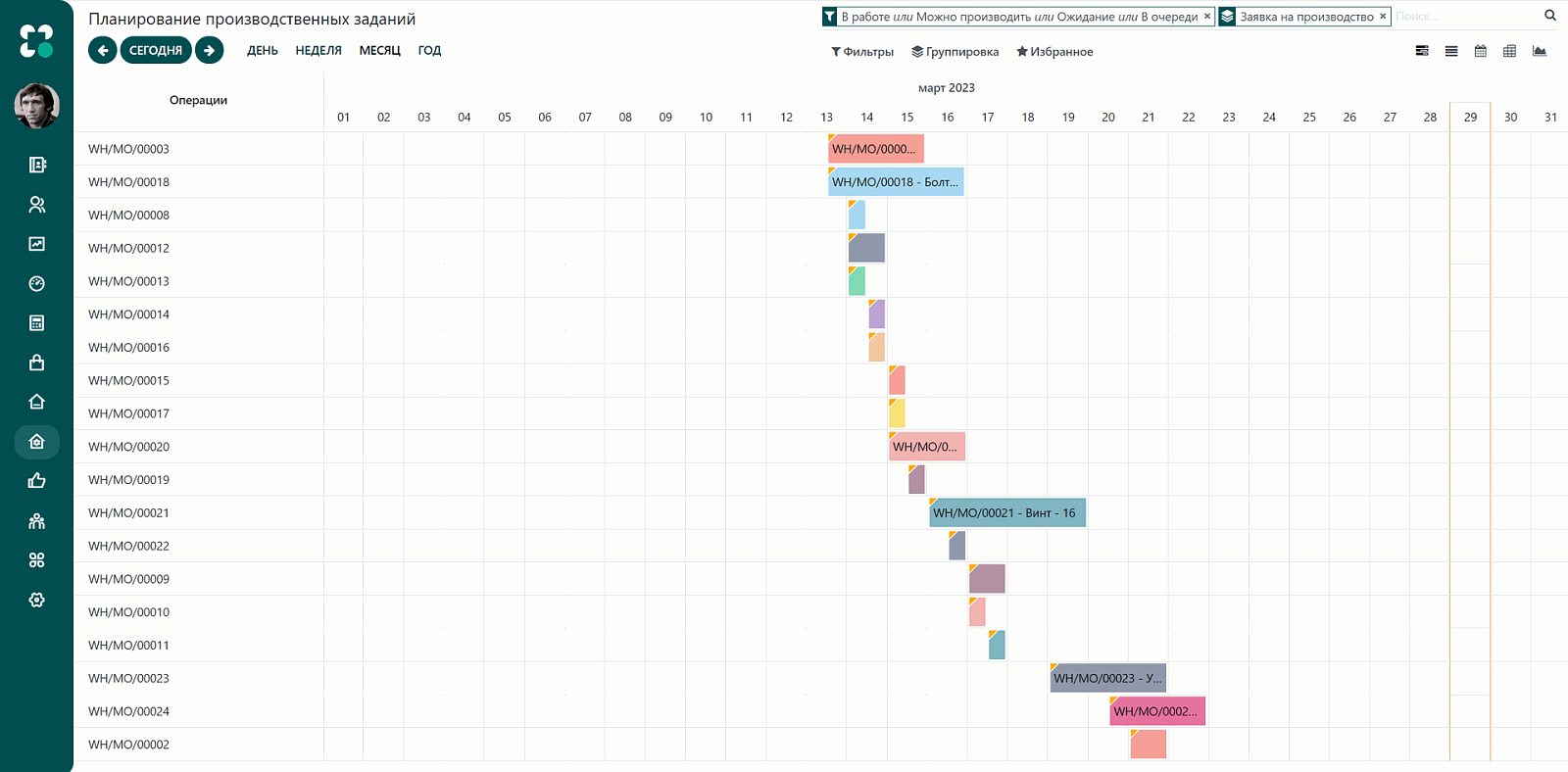The image size is (1568, 772).
Task: Switch scale to НЕДЕЛЯ
Action: 318,50
